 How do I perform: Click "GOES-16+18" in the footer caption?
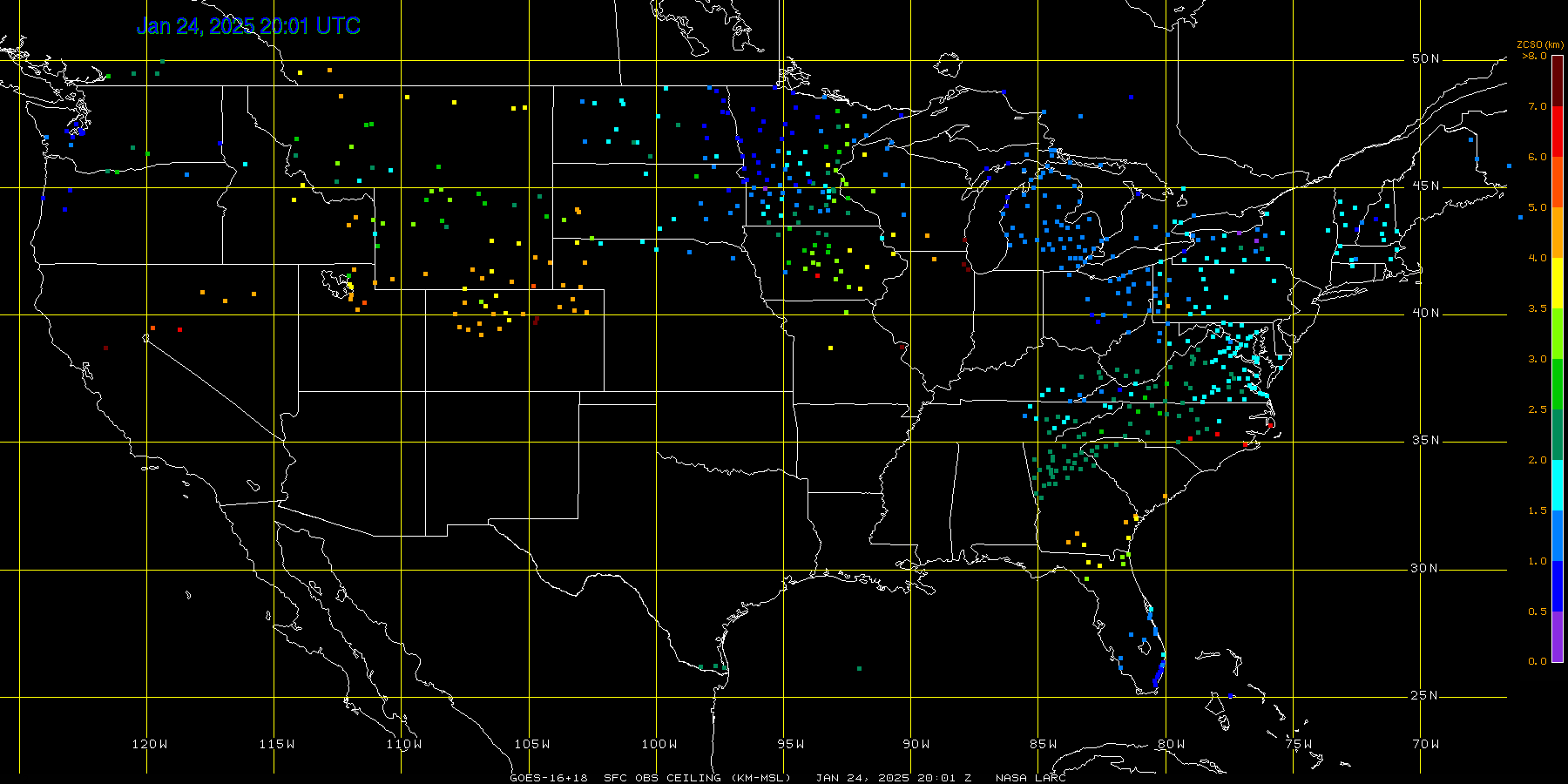549,778
